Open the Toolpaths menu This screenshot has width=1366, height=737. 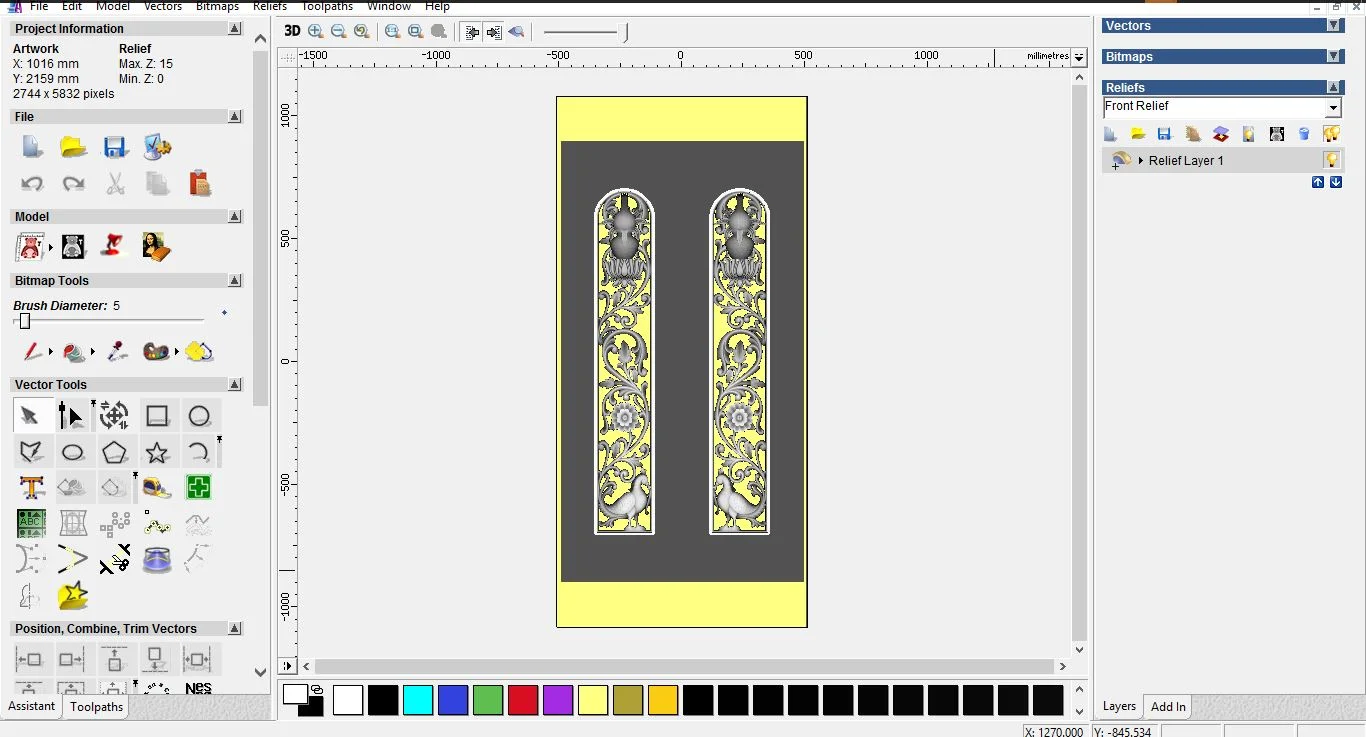pyautogui.click(x=328, y=6)
